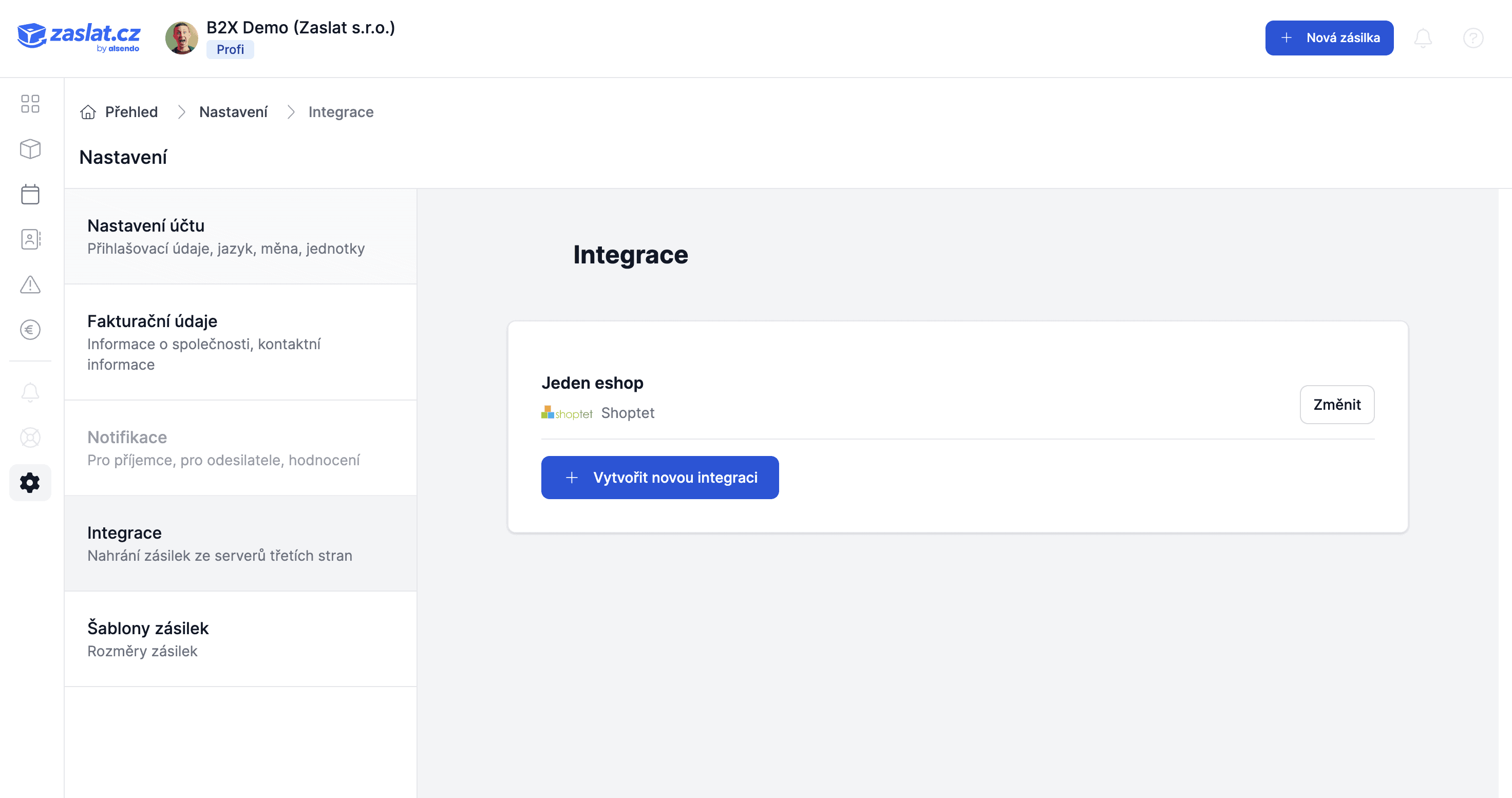Open the user profile avatar
This screenshot has height=798, width=1512.
(182, 38)
